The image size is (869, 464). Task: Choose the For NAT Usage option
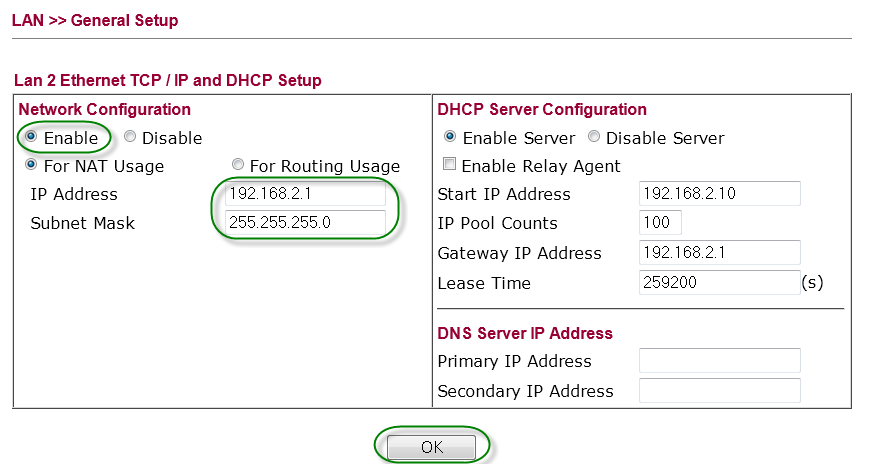(31, 165)
